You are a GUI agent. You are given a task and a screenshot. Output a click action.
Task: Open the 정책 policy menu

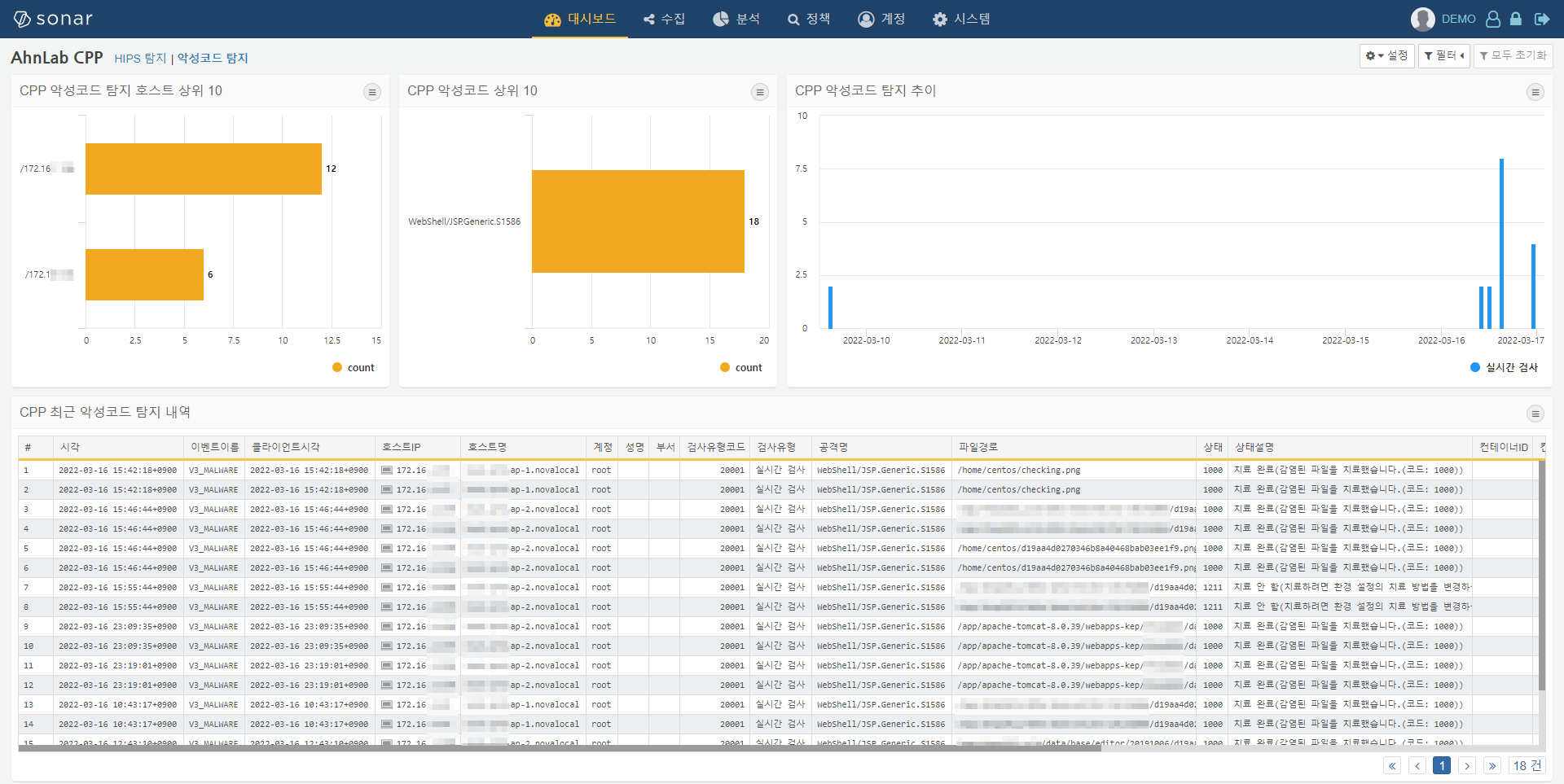[x=809, y=19]
